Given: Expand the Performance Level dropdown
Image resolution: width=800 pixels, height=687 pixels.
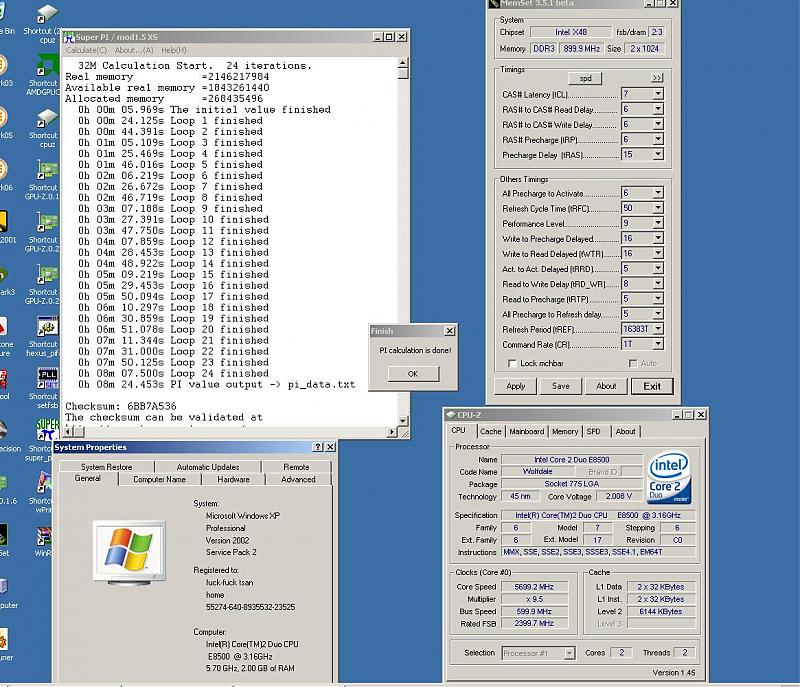Looking at the screenshot, I should 658,223.
